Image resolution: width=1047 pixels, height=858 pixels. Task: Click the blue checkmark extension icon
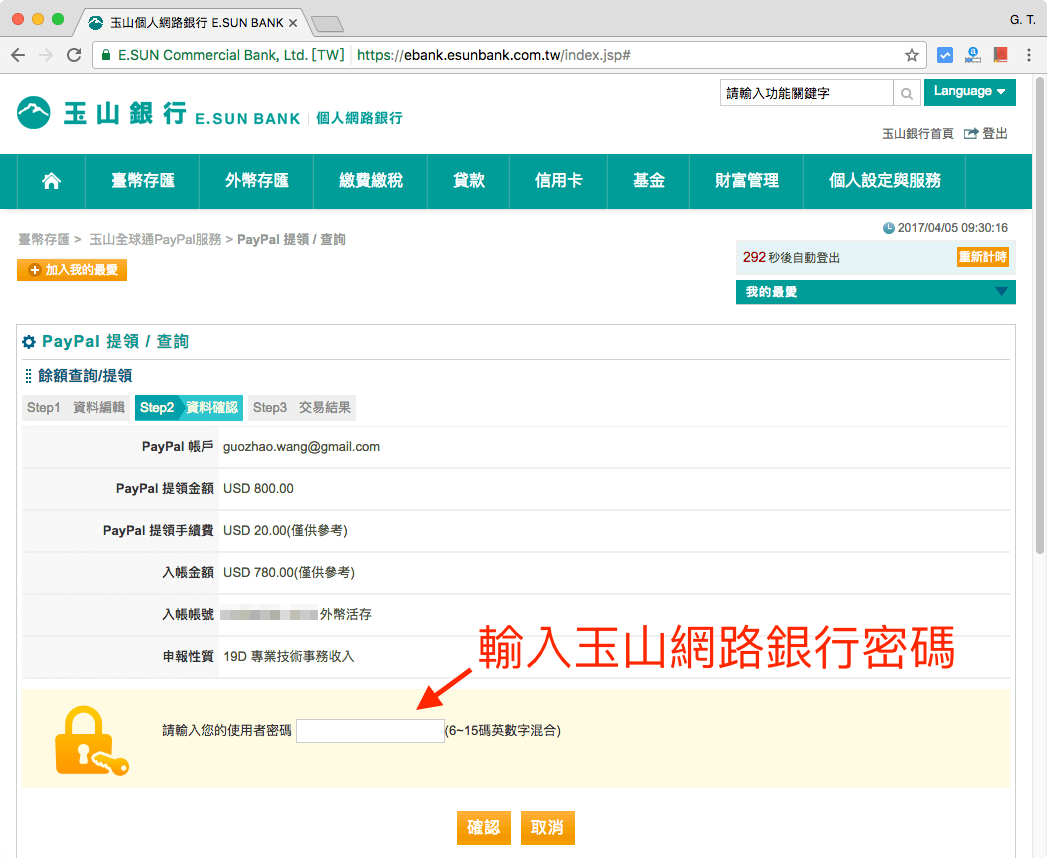(944, 55)
